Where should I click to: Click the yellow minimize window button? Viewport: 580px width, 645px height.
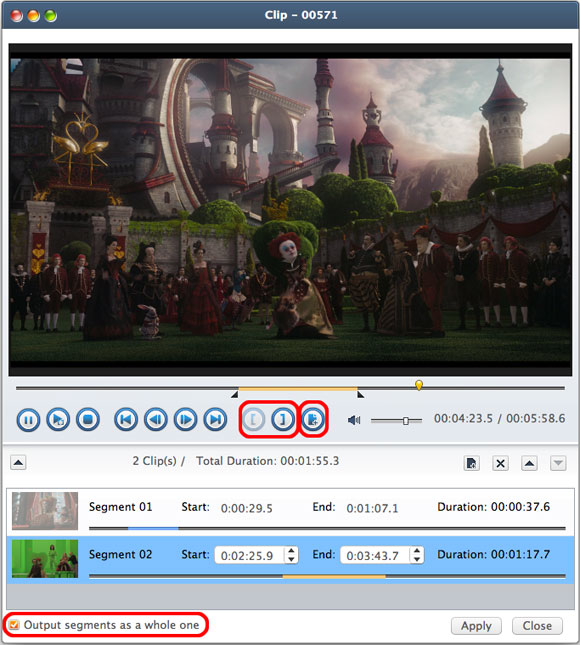click(x=33, y=16)
